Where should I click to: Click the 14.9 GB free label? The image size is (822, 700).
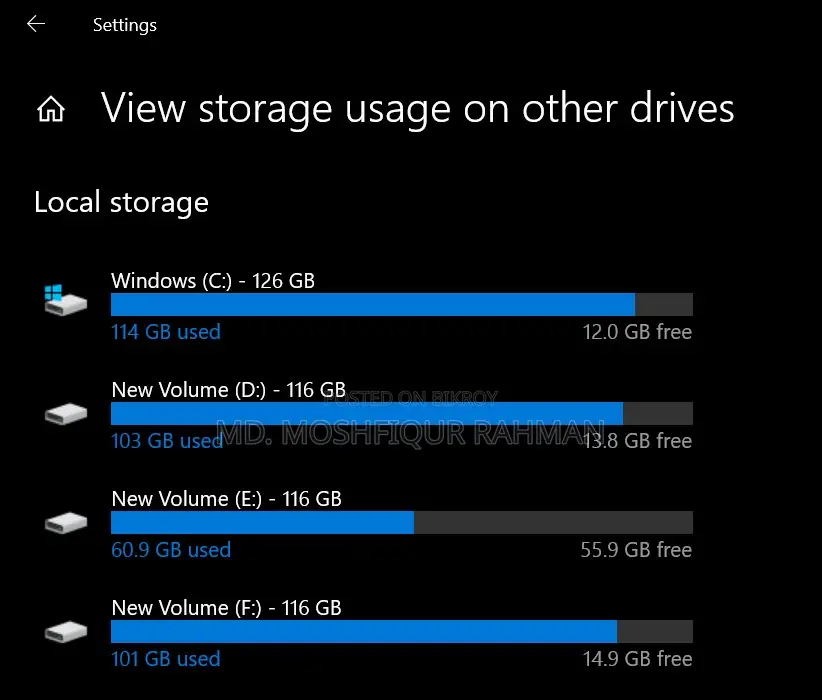pyautogui.click(x=637, y=659)
